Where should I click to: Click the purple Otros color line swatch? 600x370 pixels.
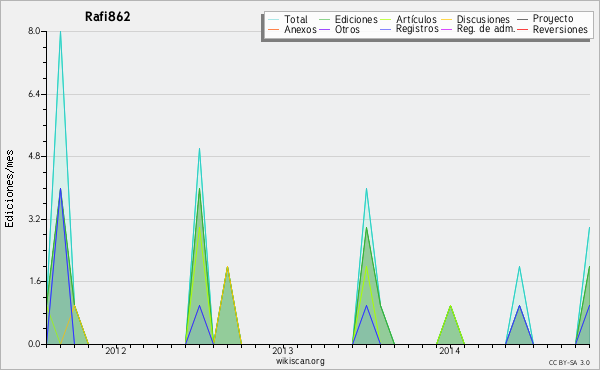(324, 29)
